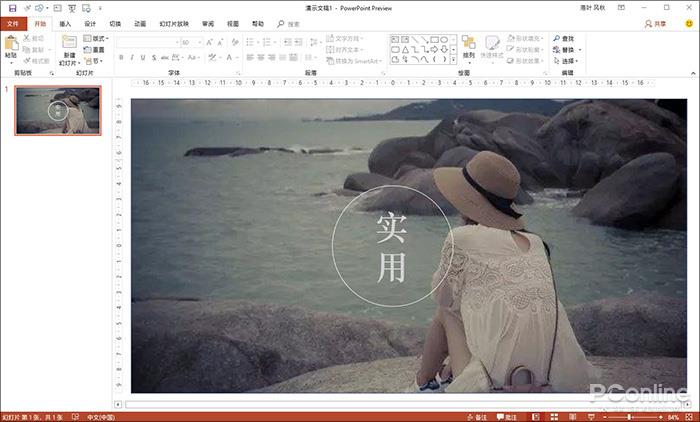Switch to the Insert (插入) tab
Screen dimensions: 700x422
click(65, 22)
